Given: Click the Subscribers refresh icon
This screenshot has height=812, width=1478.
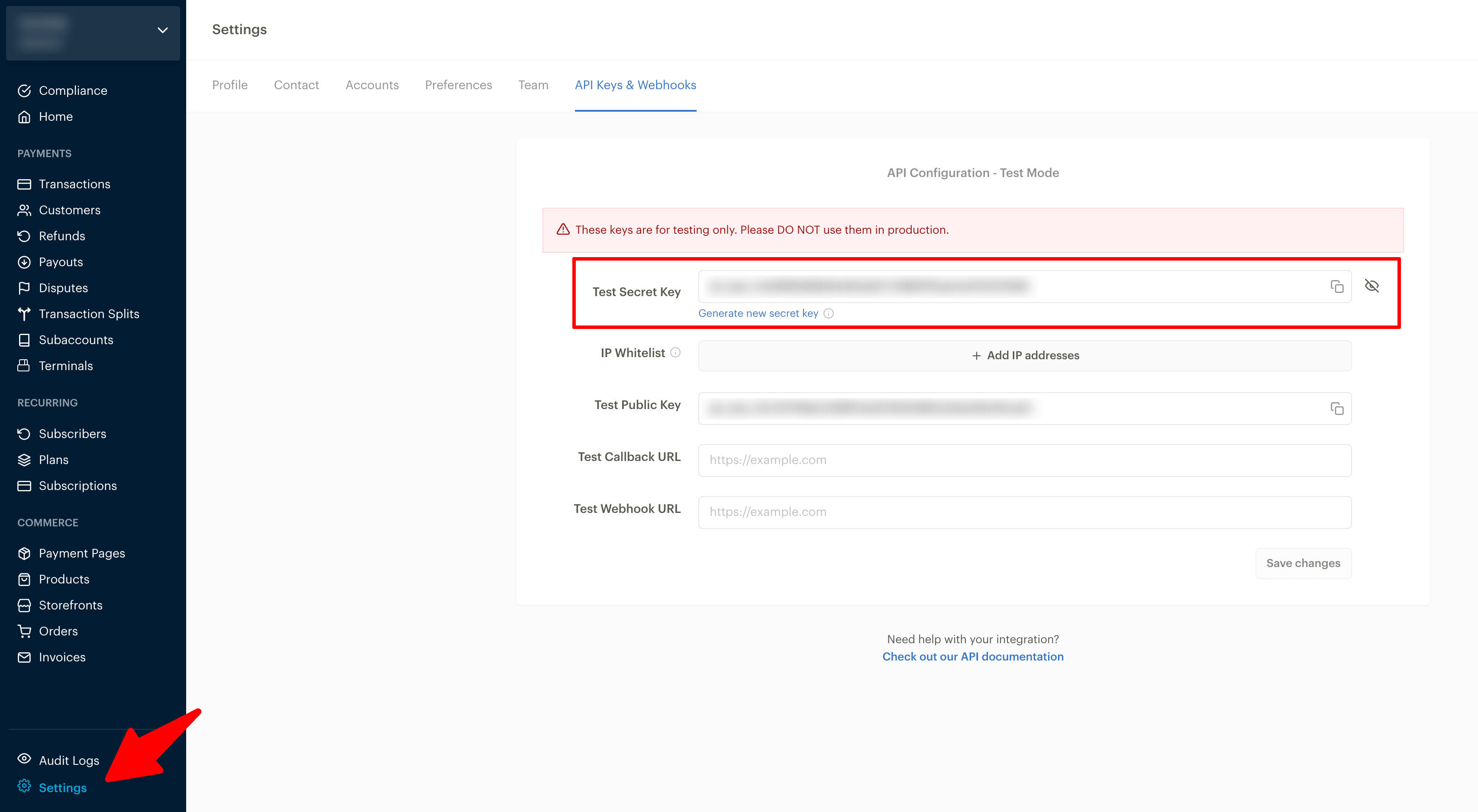Looking at the screenshot, I should (24, 434).
